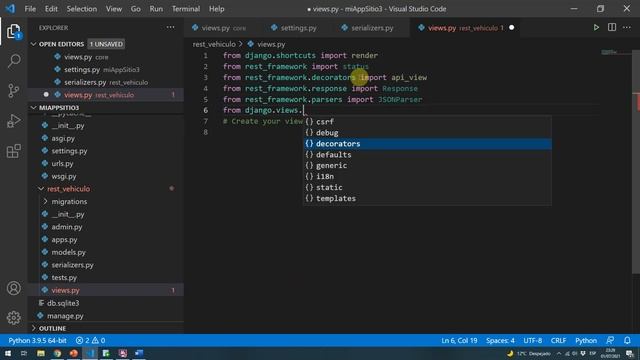Click the VS Code logo in title bar
640x360 pixels.
pyautogui.click(x=10, y=9)
